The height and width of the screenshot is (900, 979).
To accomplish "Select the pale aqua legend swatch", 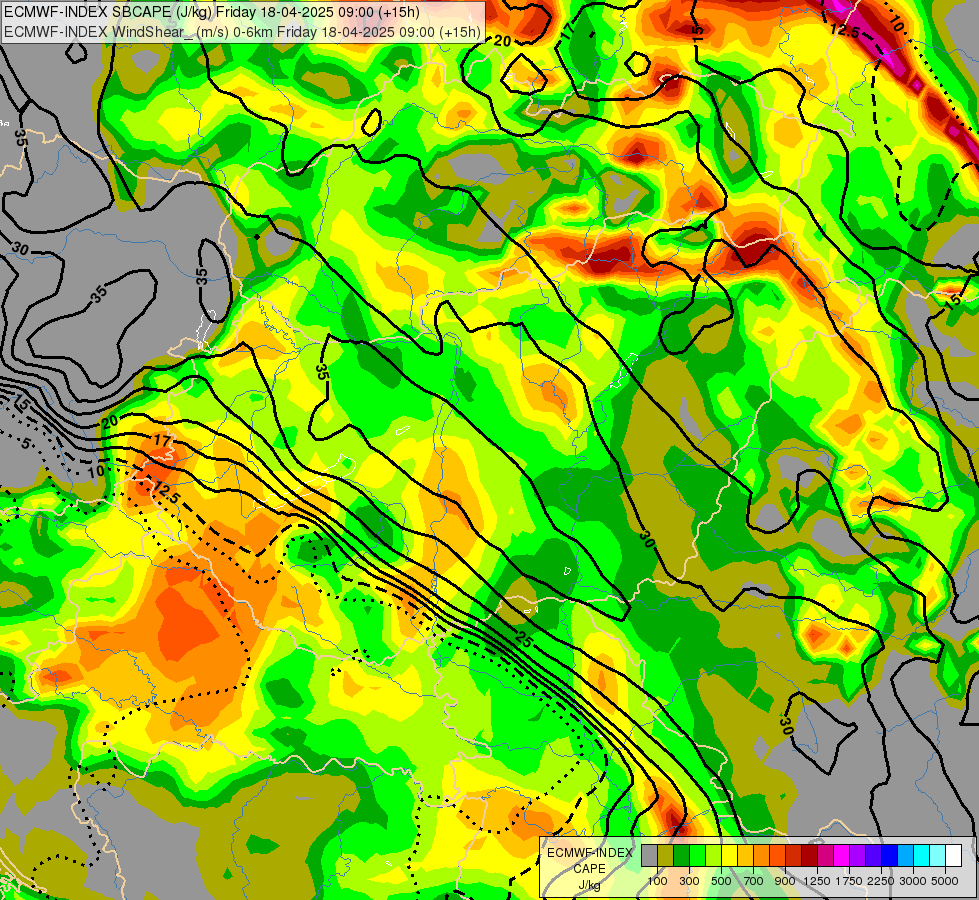I will 938,855.
